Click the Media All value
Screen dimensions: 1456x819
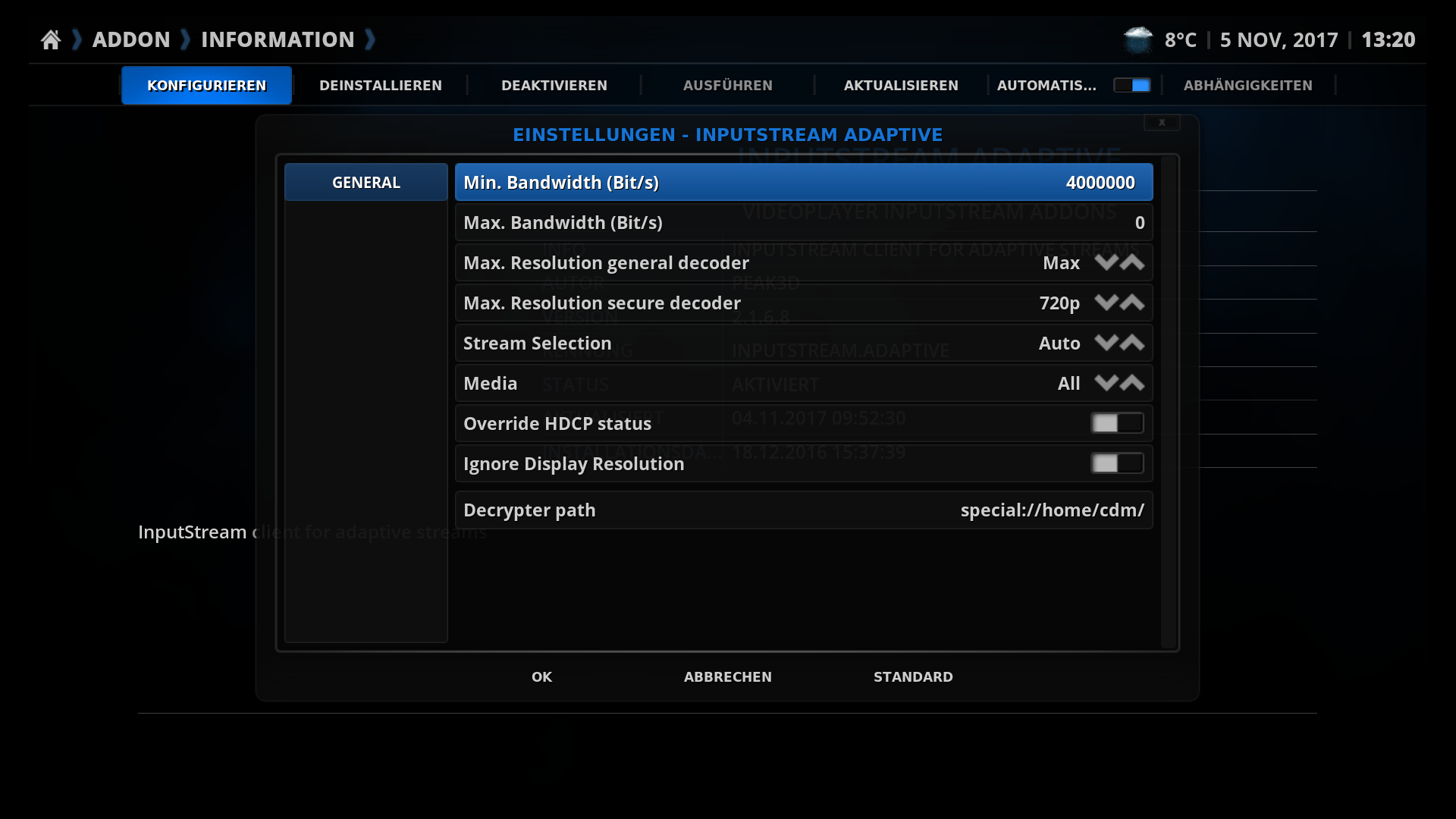pyautogui.click(x=1069, y=383)
